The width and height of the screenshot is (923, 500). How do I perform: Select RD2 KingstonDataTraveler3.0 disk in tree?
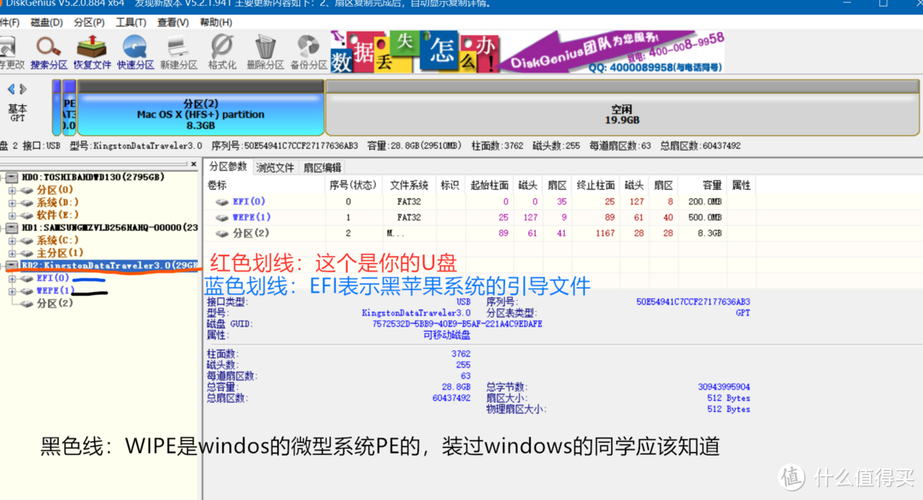click(110, 266)
